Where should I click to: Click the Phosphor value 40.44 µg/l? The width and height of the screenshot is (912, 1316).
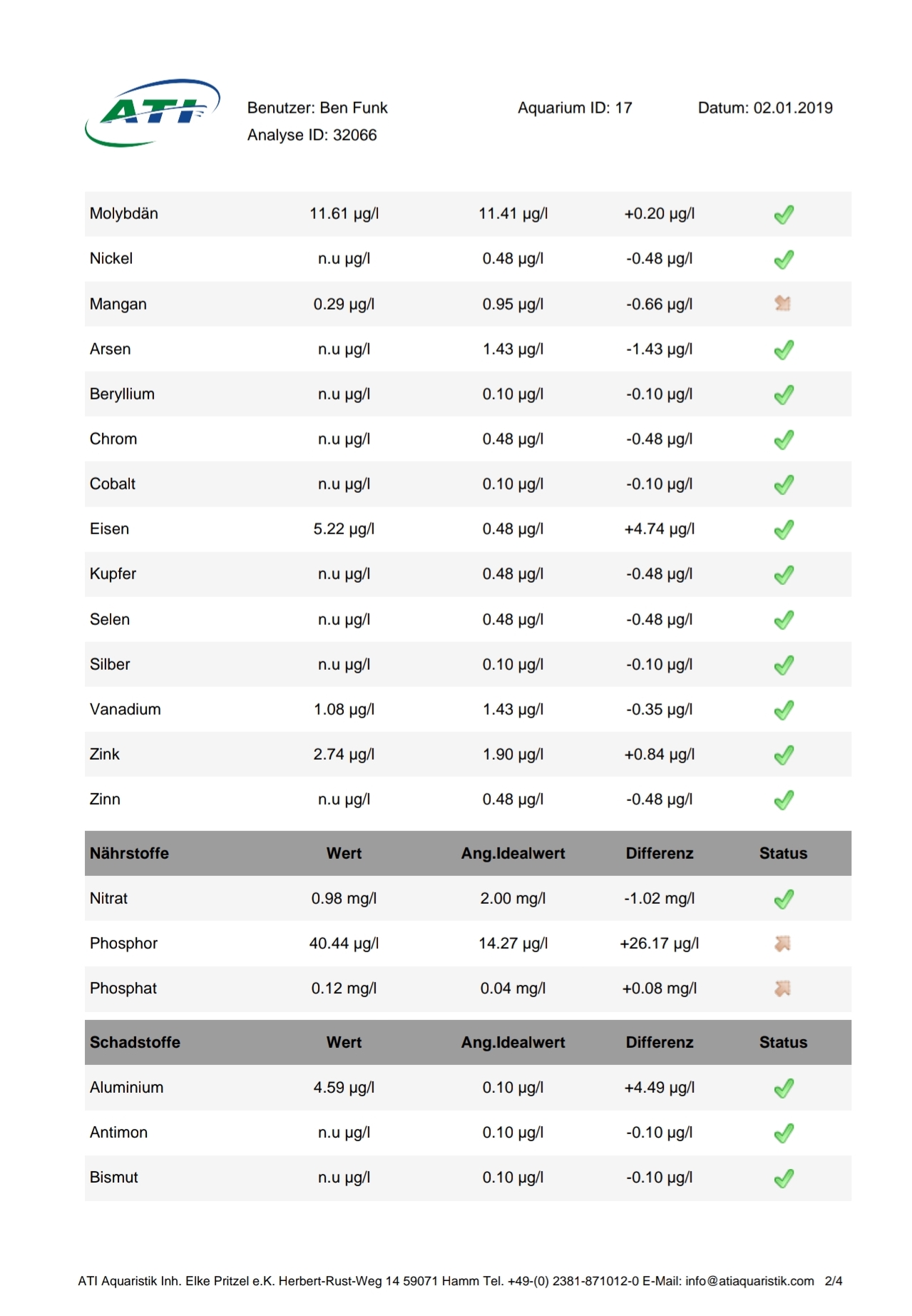point(344,943)
